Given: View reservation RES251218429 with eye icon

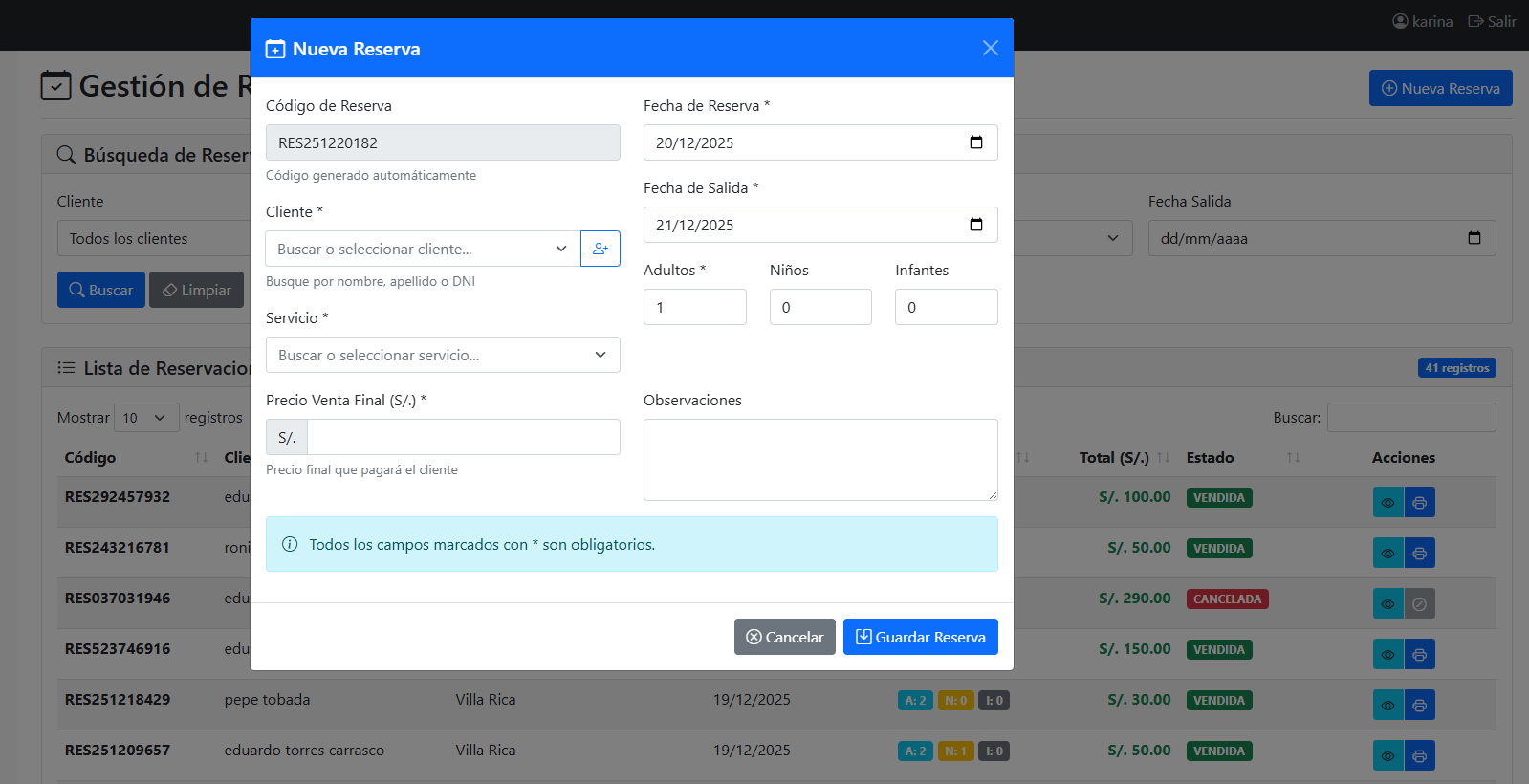Looking at the screenshot, I should pos(1387,705).
